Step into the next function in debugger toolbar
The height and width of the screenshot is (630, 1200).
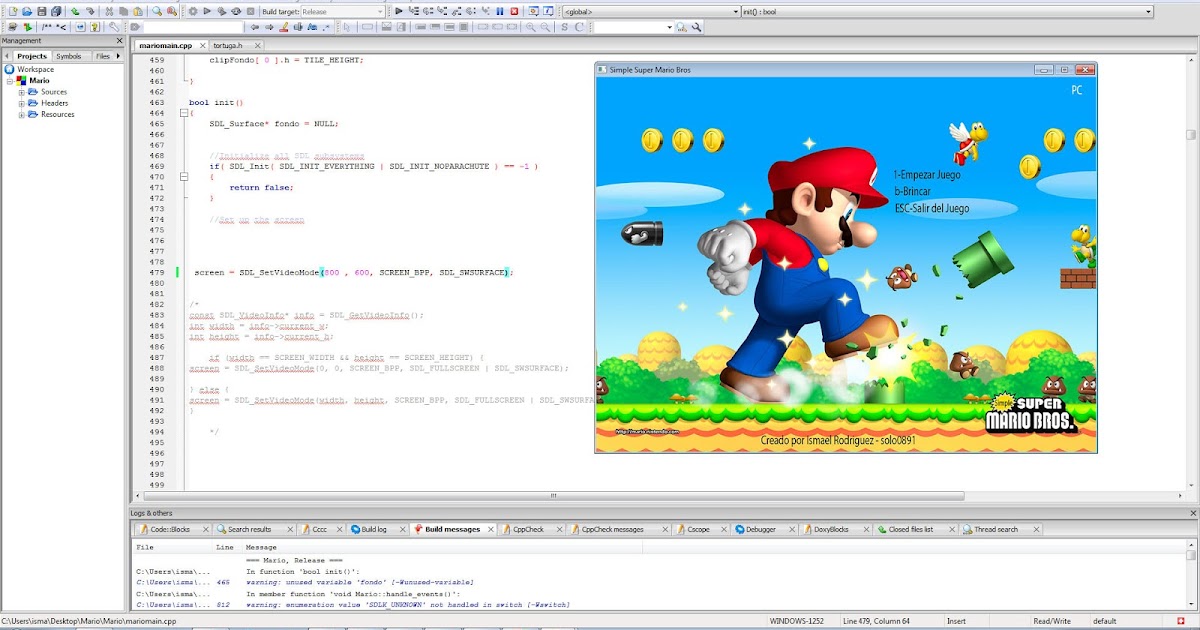pos(443,10)
